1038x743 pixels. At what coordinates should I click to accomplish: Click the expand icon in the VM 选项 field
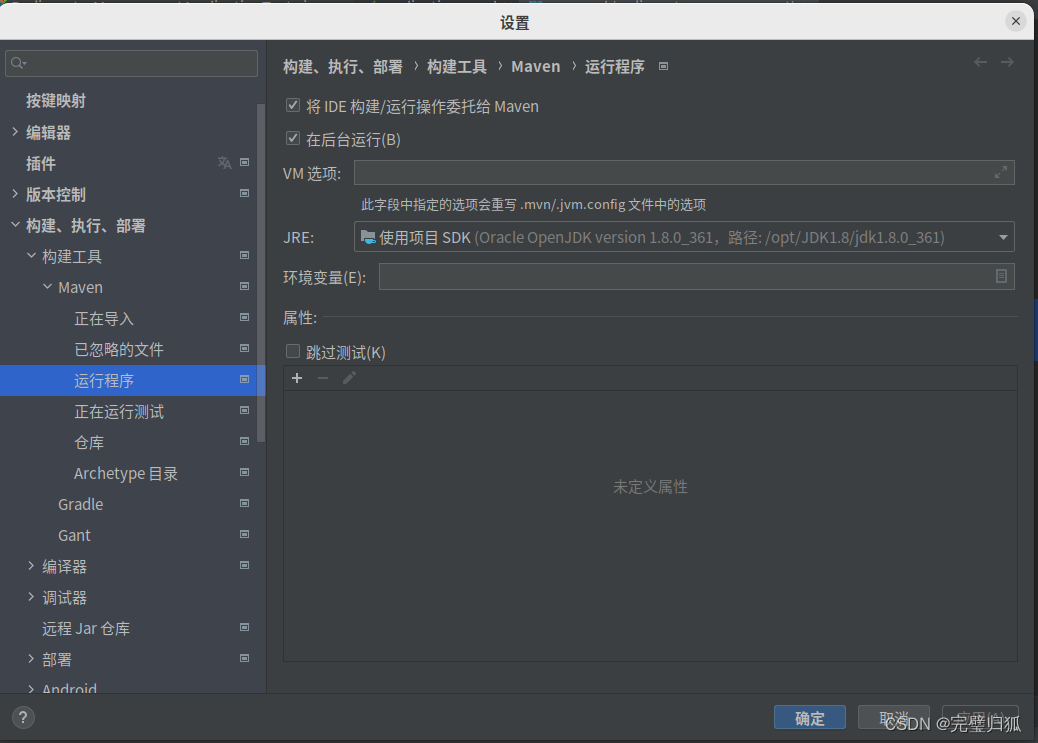pos(1000,172)
